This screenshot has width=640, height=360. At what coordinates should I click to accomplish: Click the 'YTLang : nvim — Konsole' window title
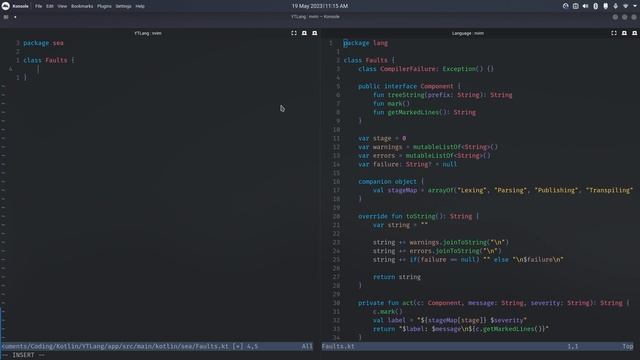tap(315, 17)
